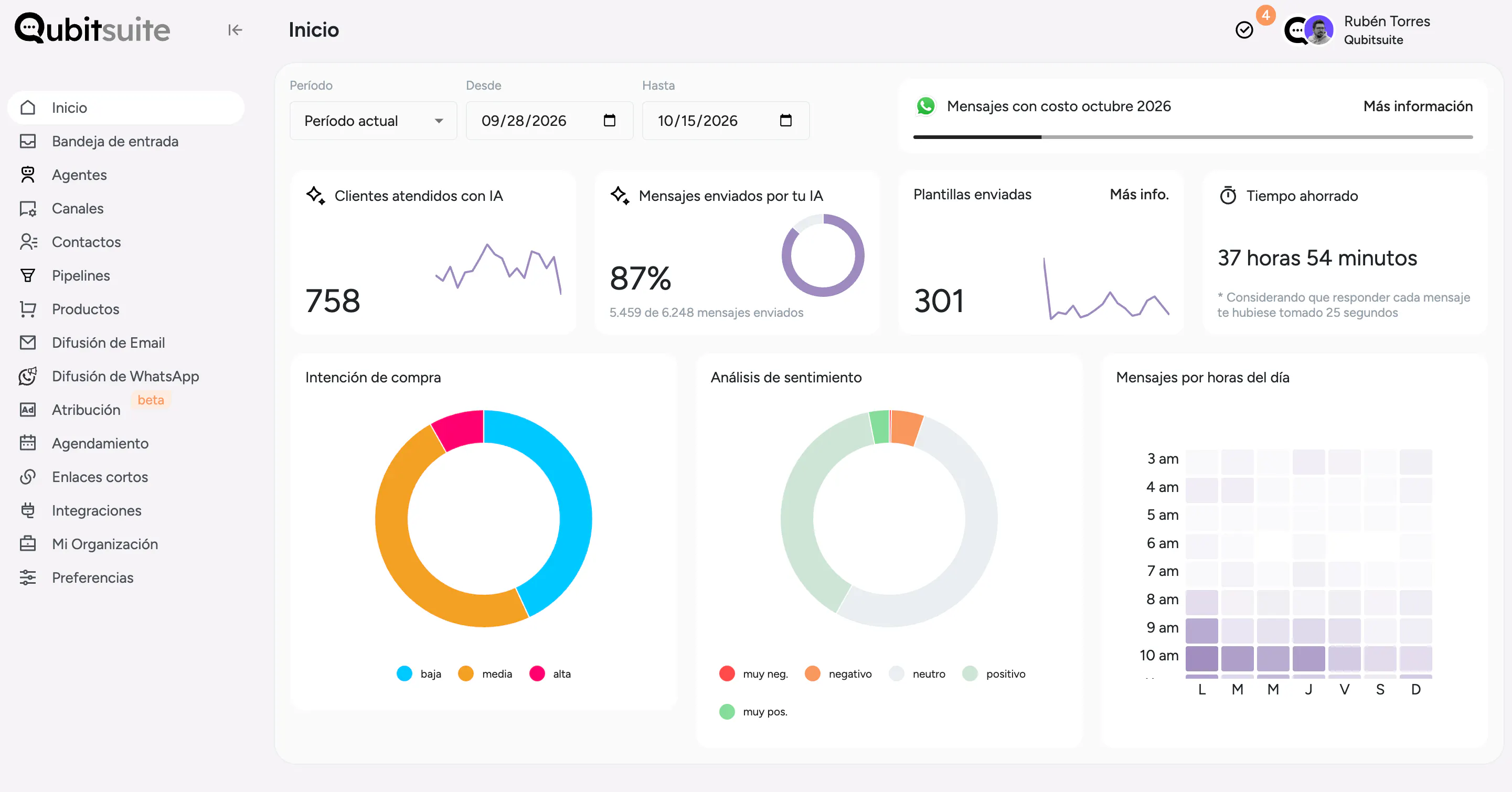Screen dimensions: 1512x792
Task: Click the Qubitsuite logo
Action: 92,29
